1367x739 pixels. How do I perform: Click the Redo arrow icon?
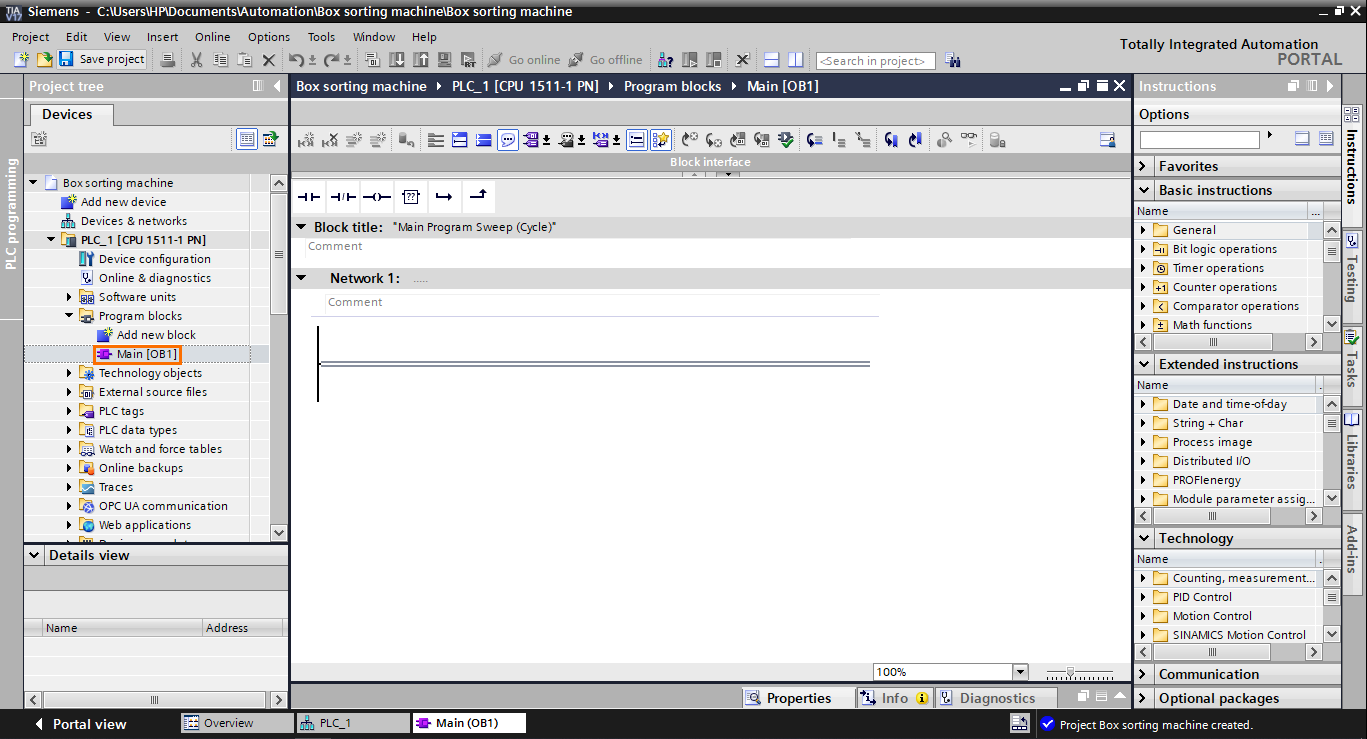tap(331, 60)
